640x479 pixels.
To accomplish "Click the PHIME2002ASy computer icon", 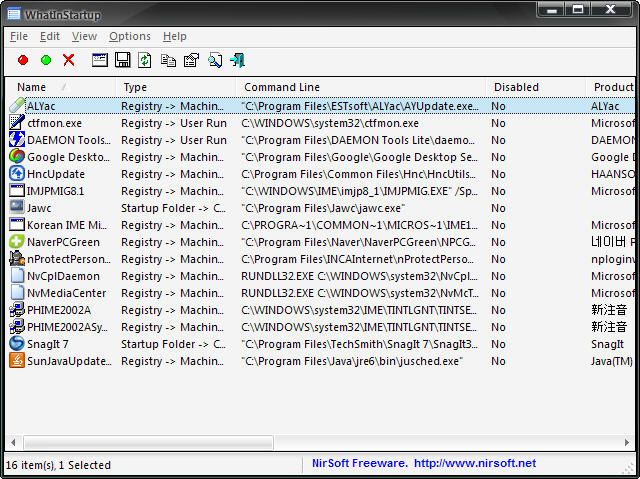I will point(17,327).
